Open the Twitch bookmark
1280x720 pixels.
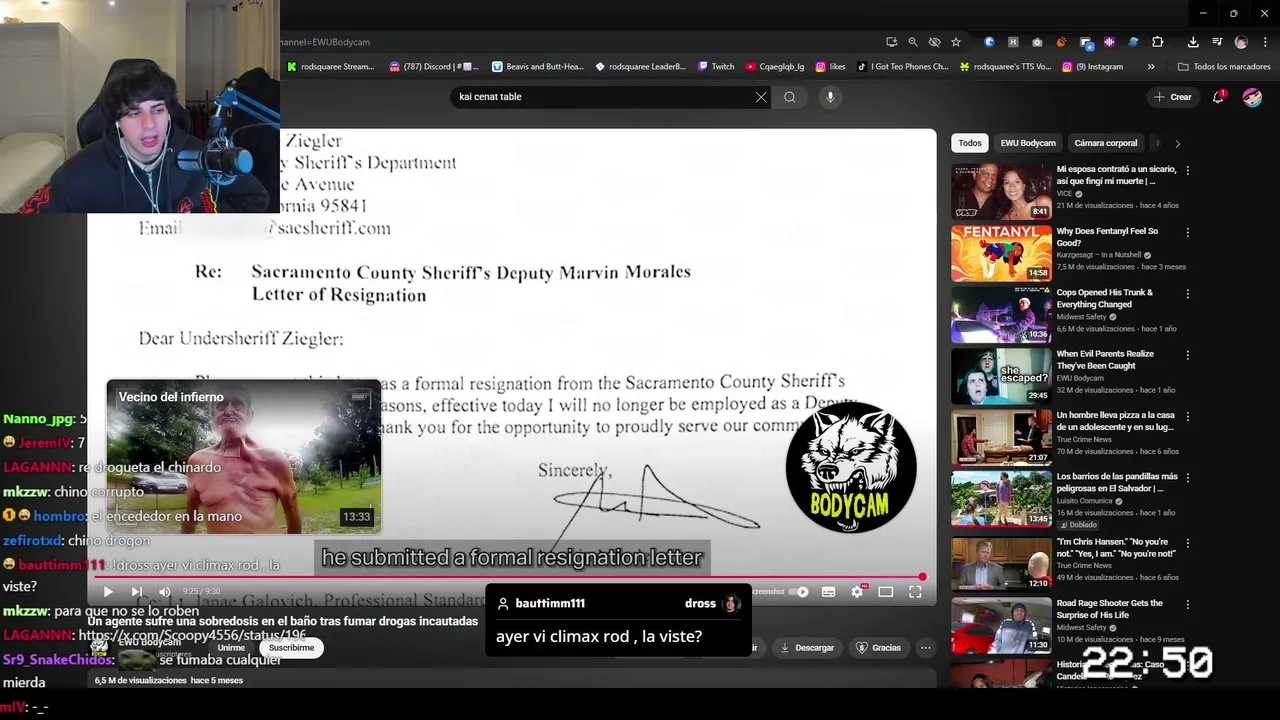point(716,67)
